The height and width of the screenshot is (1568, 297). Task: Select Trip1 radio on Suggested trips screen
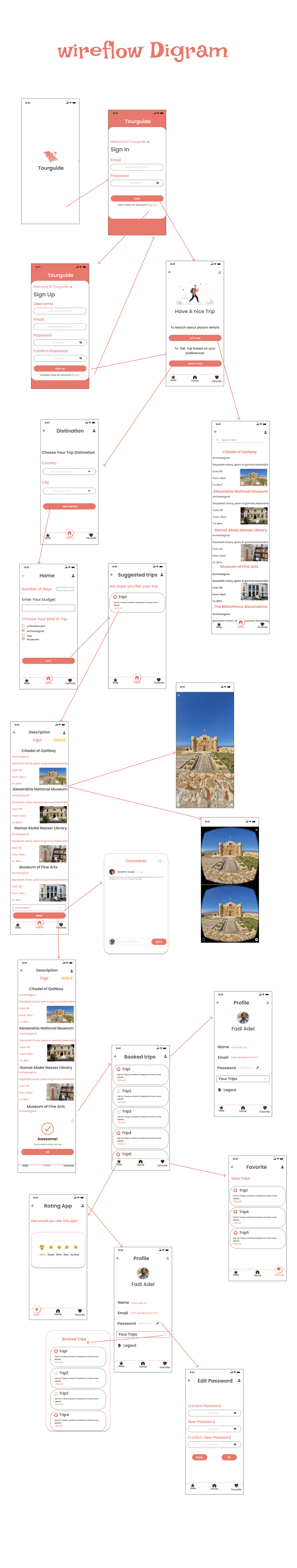tap(115, 597)
